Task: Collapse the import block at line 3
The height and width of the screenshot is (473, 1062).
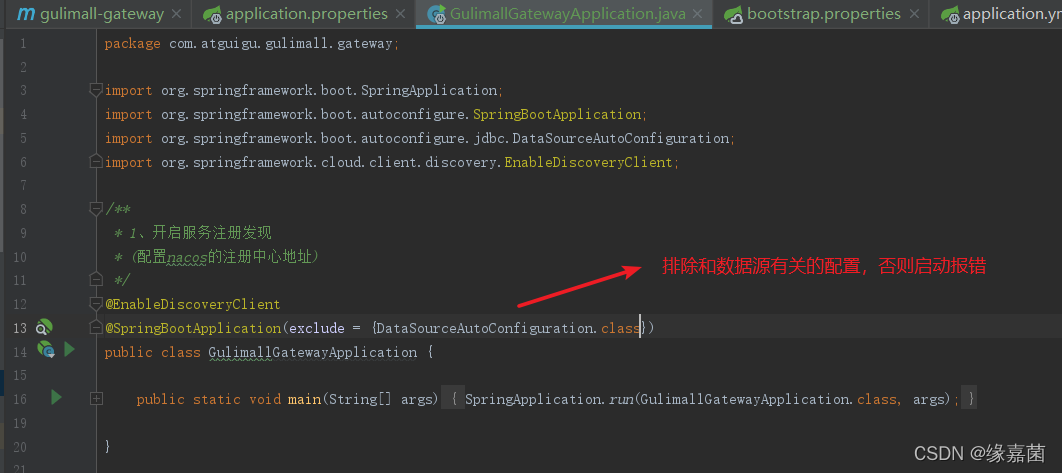Action: click(x=96, y=90)
